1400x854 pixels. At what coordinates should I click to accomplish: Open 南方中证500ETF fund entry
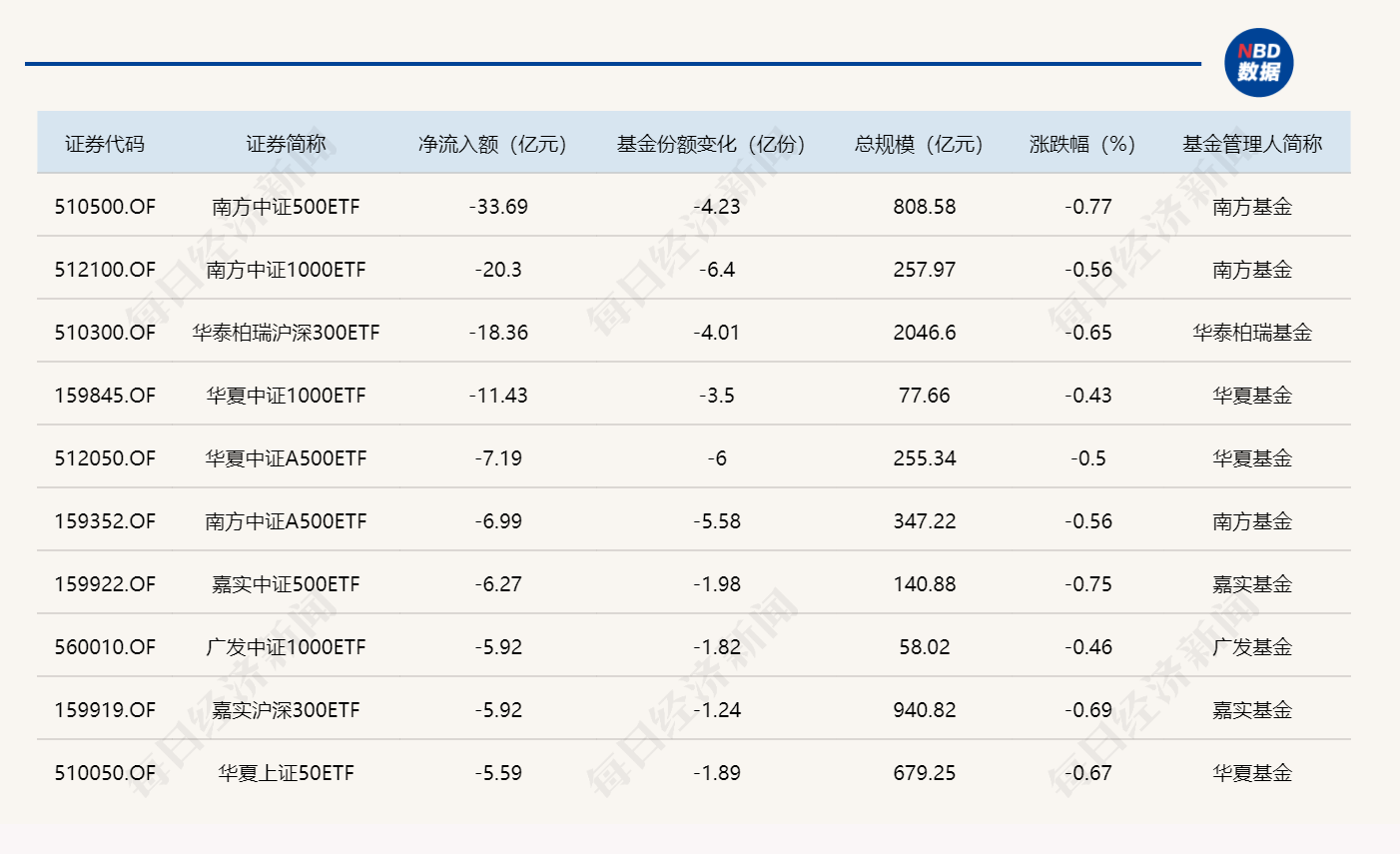click(x=285, y=207)
